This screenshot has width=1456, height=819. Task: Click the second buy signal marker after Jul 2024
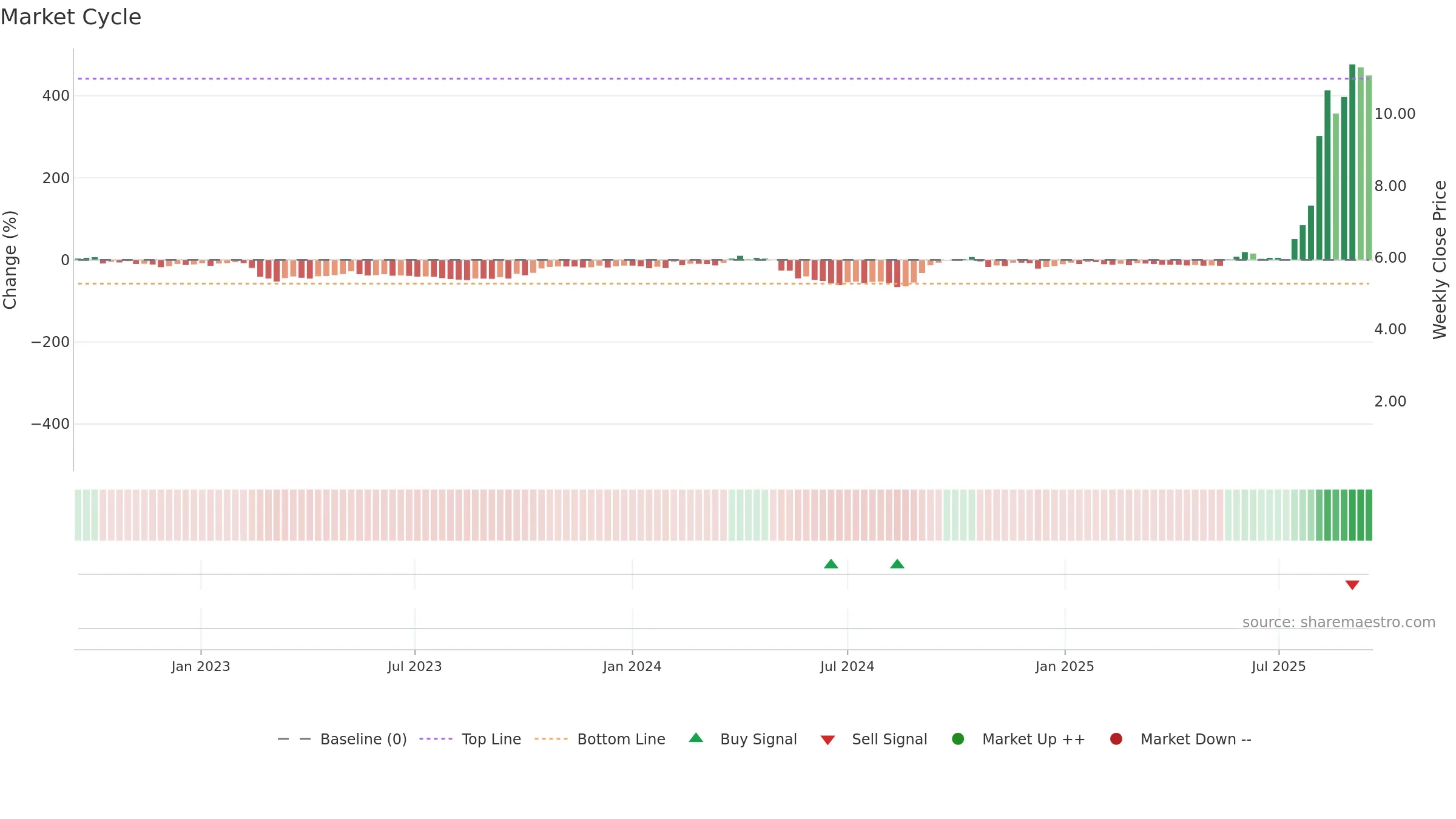[x=897, y=564]
